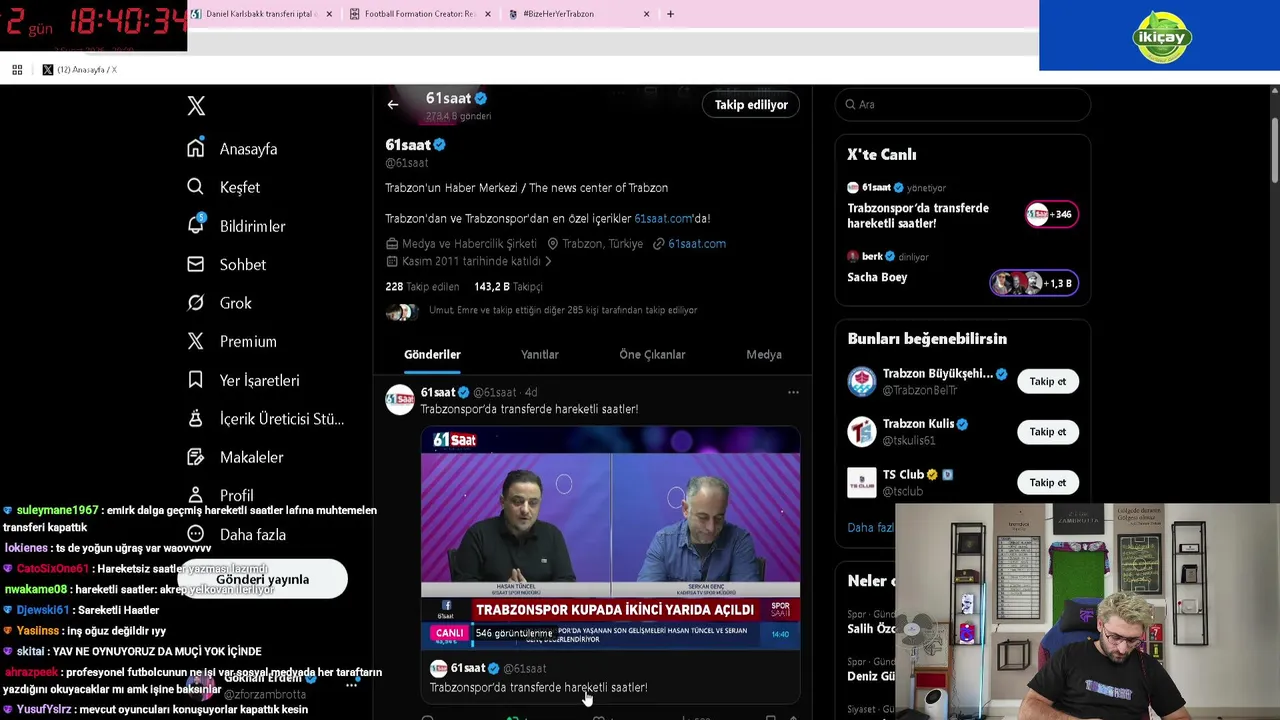Click Daha fazla göster link under suggestions
The width and height of the screenshot is (1280, 720).
(x=871, y=527)
